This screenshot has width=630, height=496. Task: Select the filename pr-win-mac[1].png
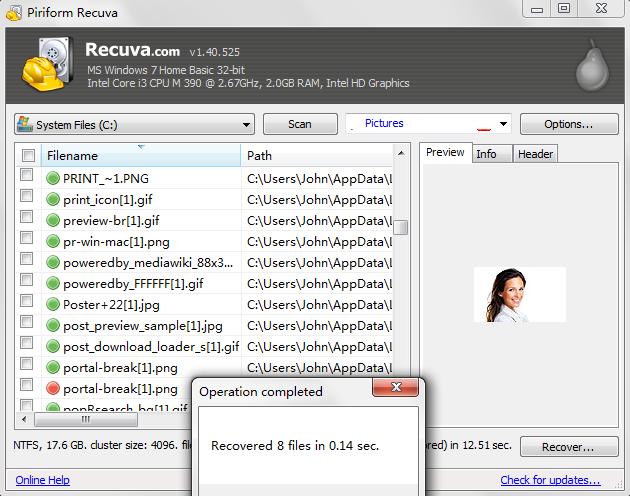tap(116, 242)
